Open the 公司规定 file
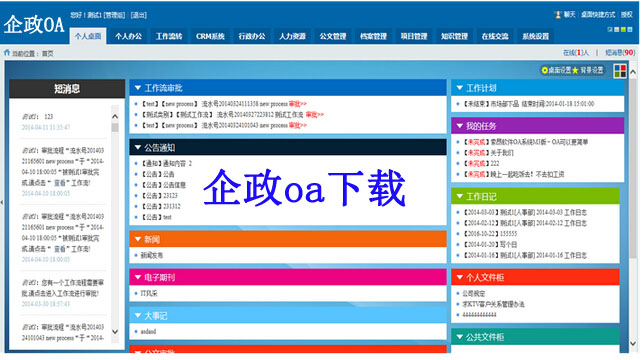Viewport: 641px width, 360px height. click(473, 293)
